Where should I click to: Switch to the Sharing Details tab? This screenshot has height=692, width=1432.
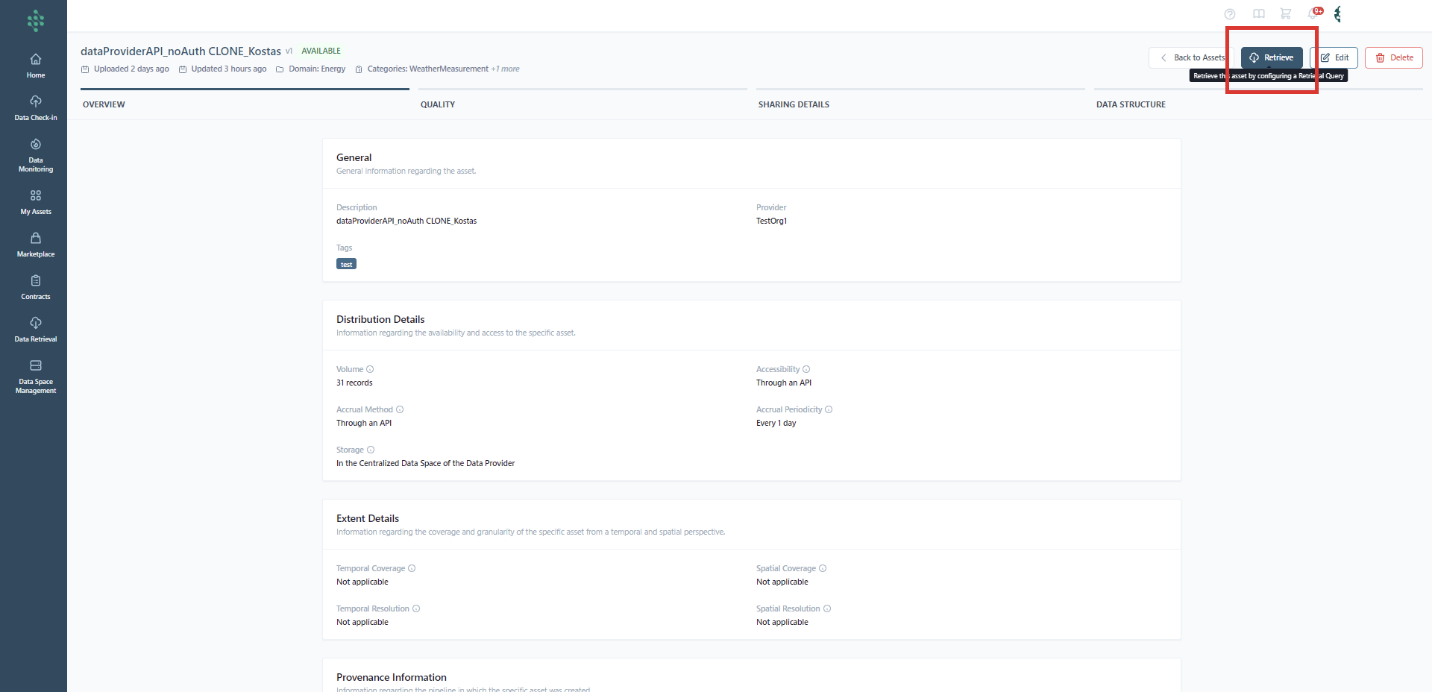pos(793,104)
